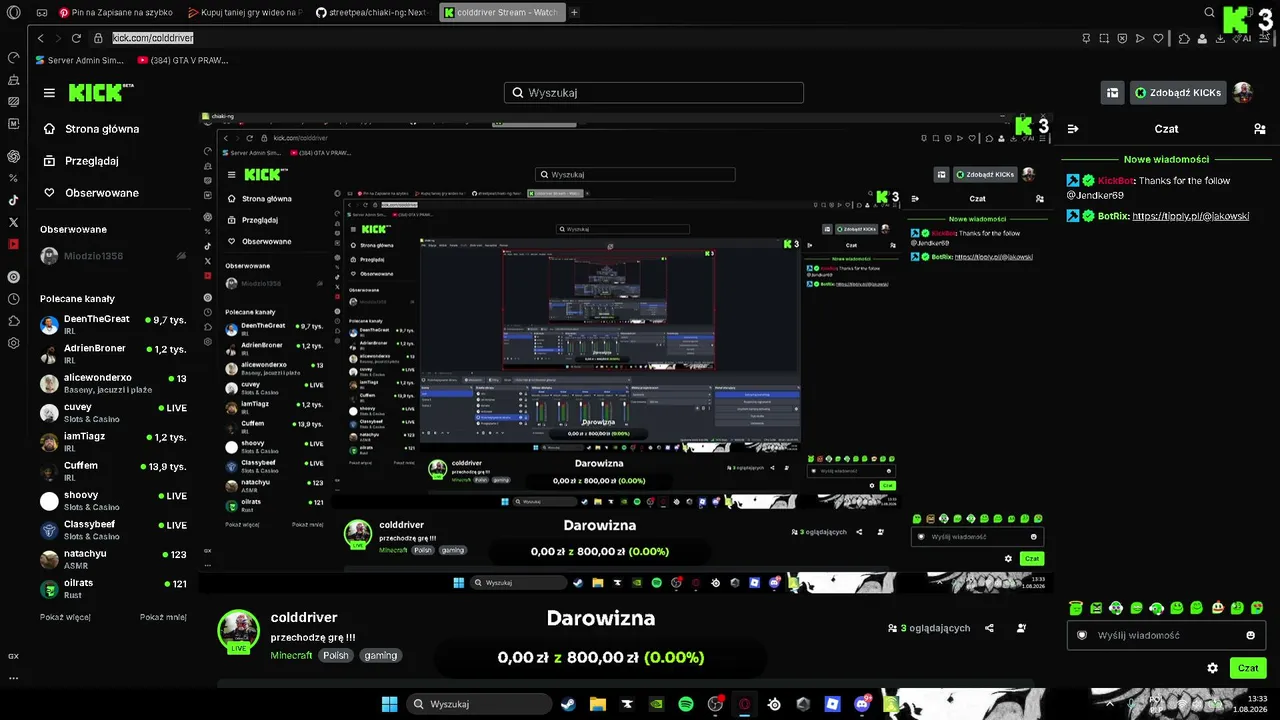
Task: Open colddriver streamer avatar with LIVE badge
Action: (239, 631)
